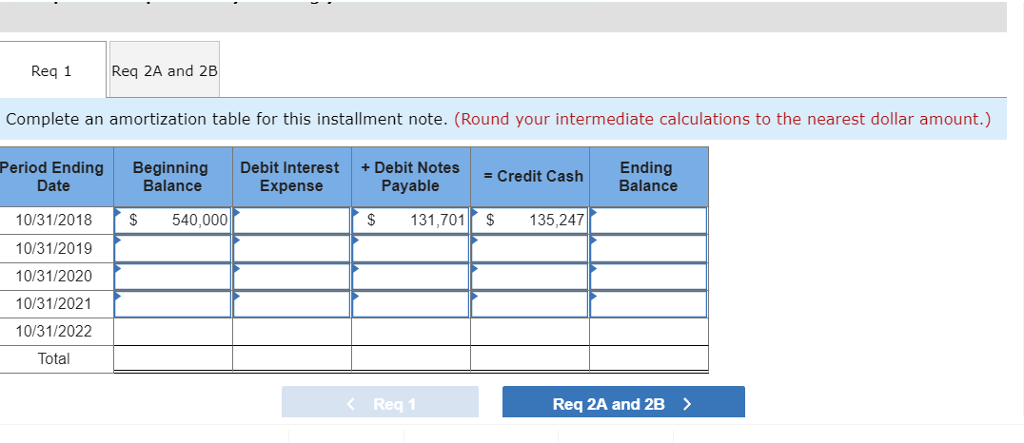Screen dimensions: 1024x443
Task: Click the 10/31/2022 period date
Action: coord(54,331)
